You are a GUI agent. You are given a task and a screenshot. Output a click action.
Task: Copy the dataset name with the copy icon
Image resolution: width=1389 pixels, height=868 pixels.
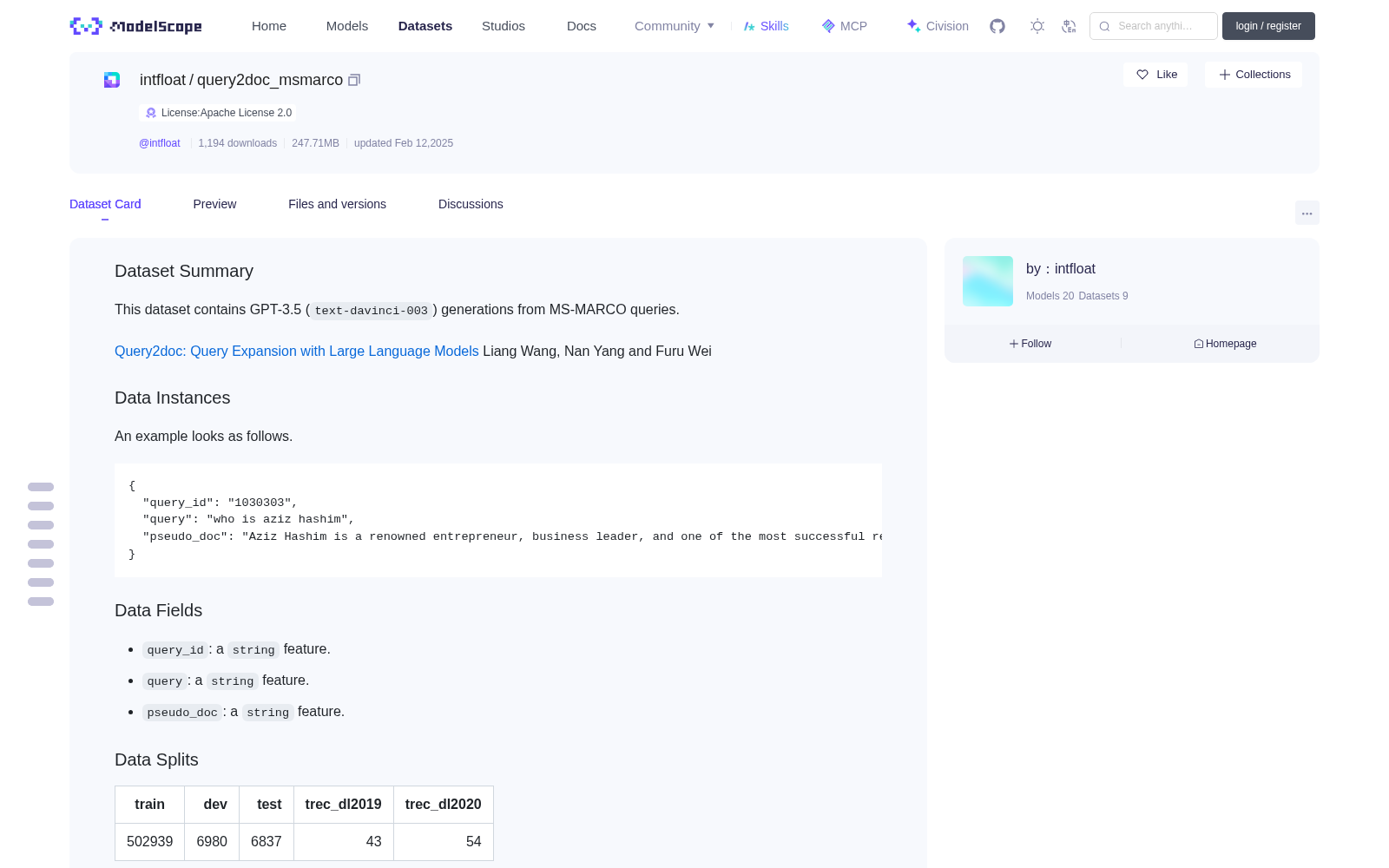click(x=354, y=80)
